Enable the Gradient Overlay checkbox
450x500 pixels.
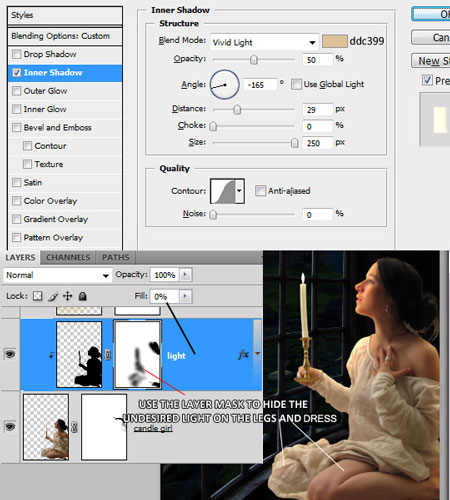16,219
